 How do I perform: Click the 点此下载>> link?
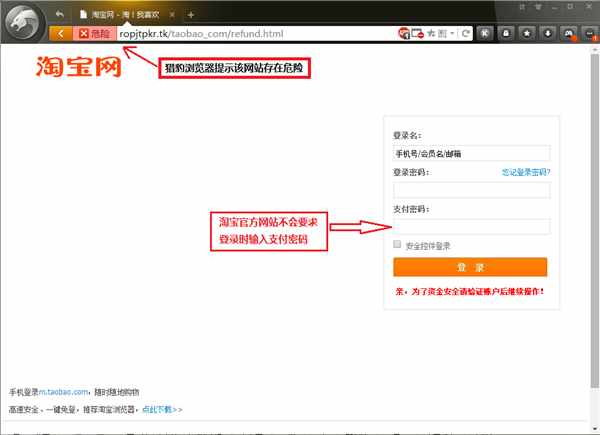[162, 409]
